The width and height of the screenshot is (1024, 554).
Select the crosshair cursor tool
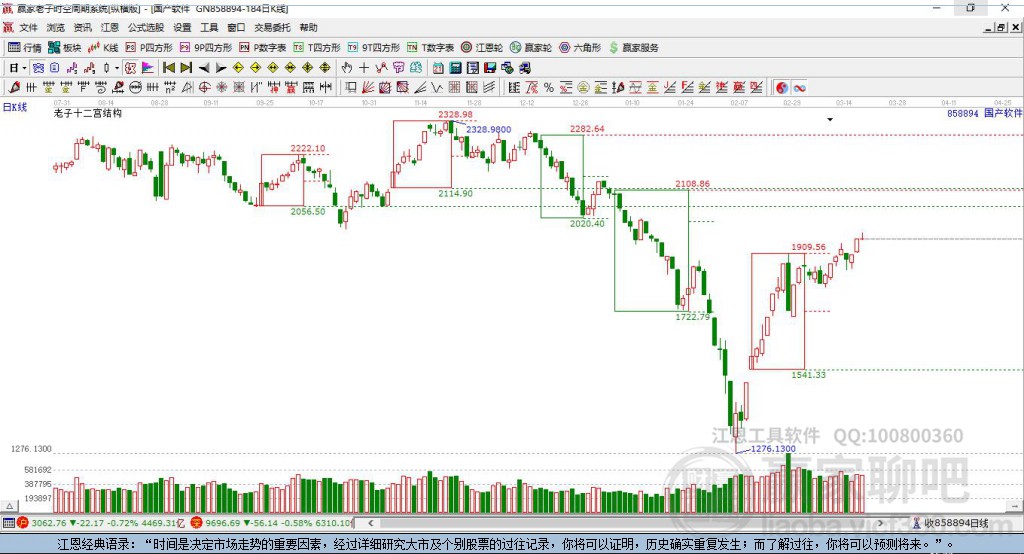(364, 68)
